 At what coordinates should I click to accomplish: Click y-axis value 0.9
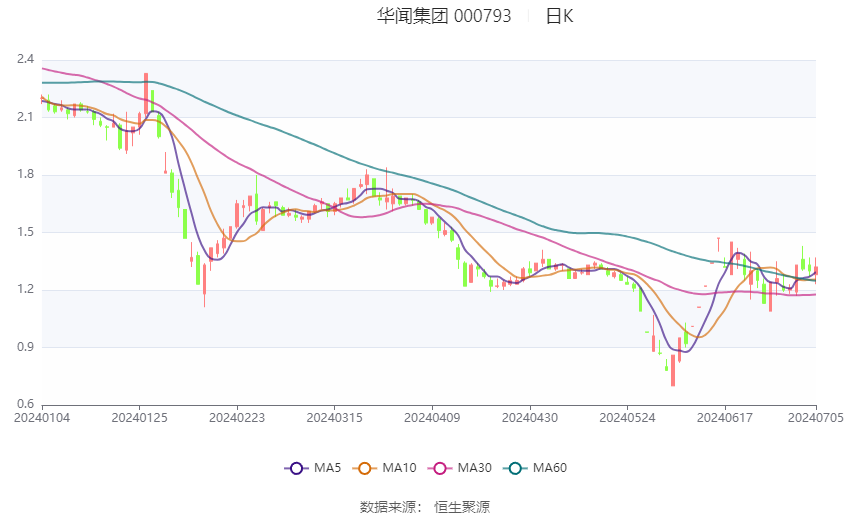point(25,347)
